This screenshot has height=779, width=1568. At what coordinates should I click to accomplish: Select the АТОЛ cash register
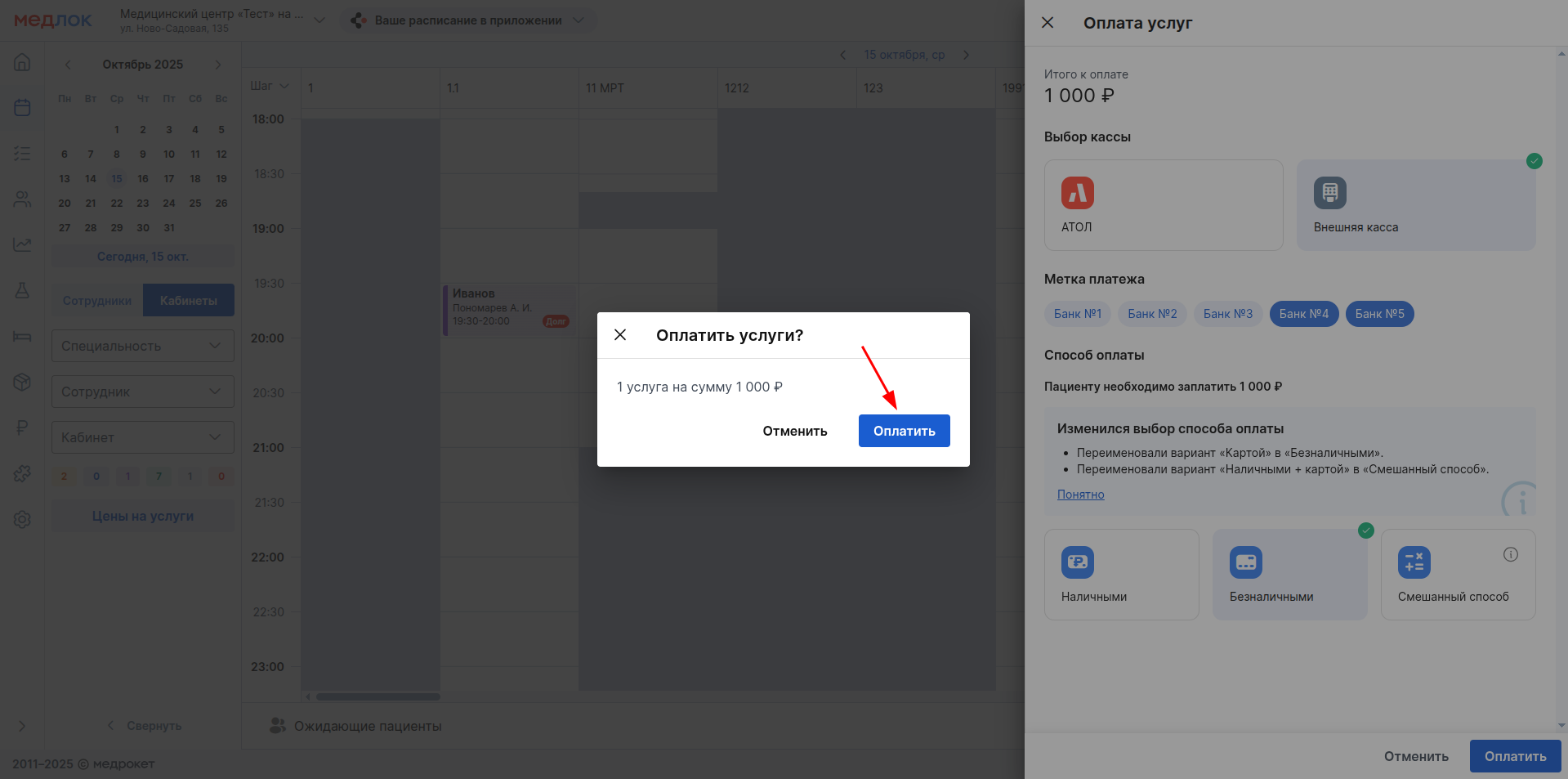[x=1163, y=205]
